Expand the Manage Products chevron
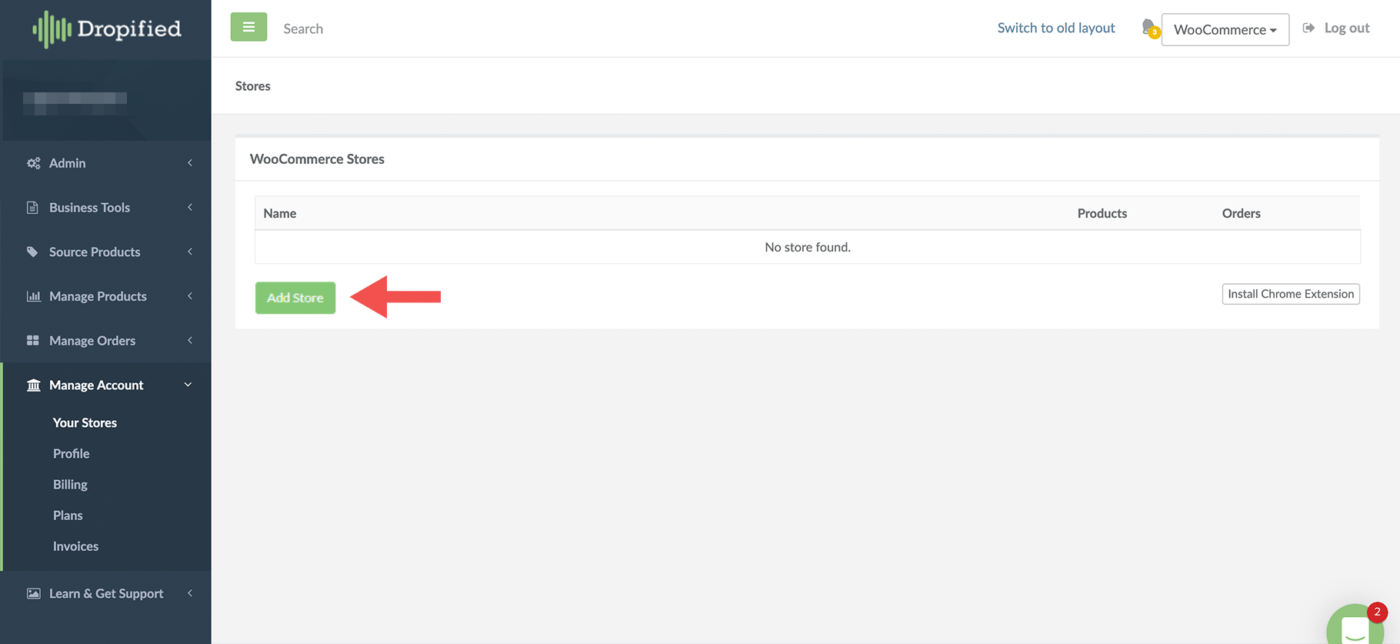Image resolution: width=1400 pixels, height=644 pixels. 190,296
